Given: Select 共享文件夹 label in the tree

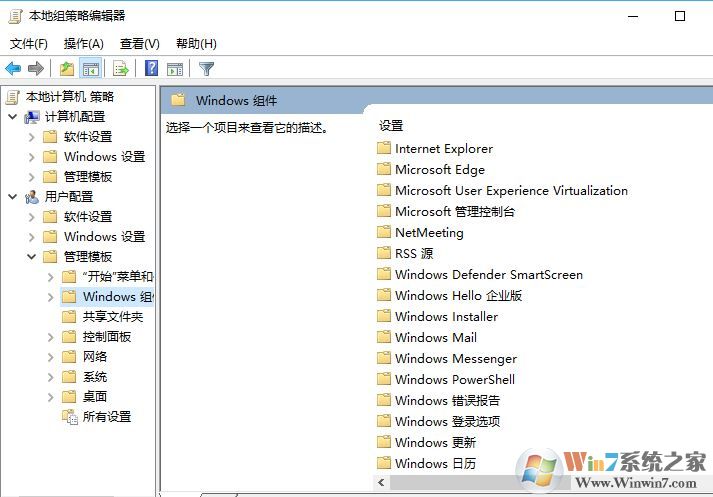Looking at the screenshot, I should pos(113,316).
